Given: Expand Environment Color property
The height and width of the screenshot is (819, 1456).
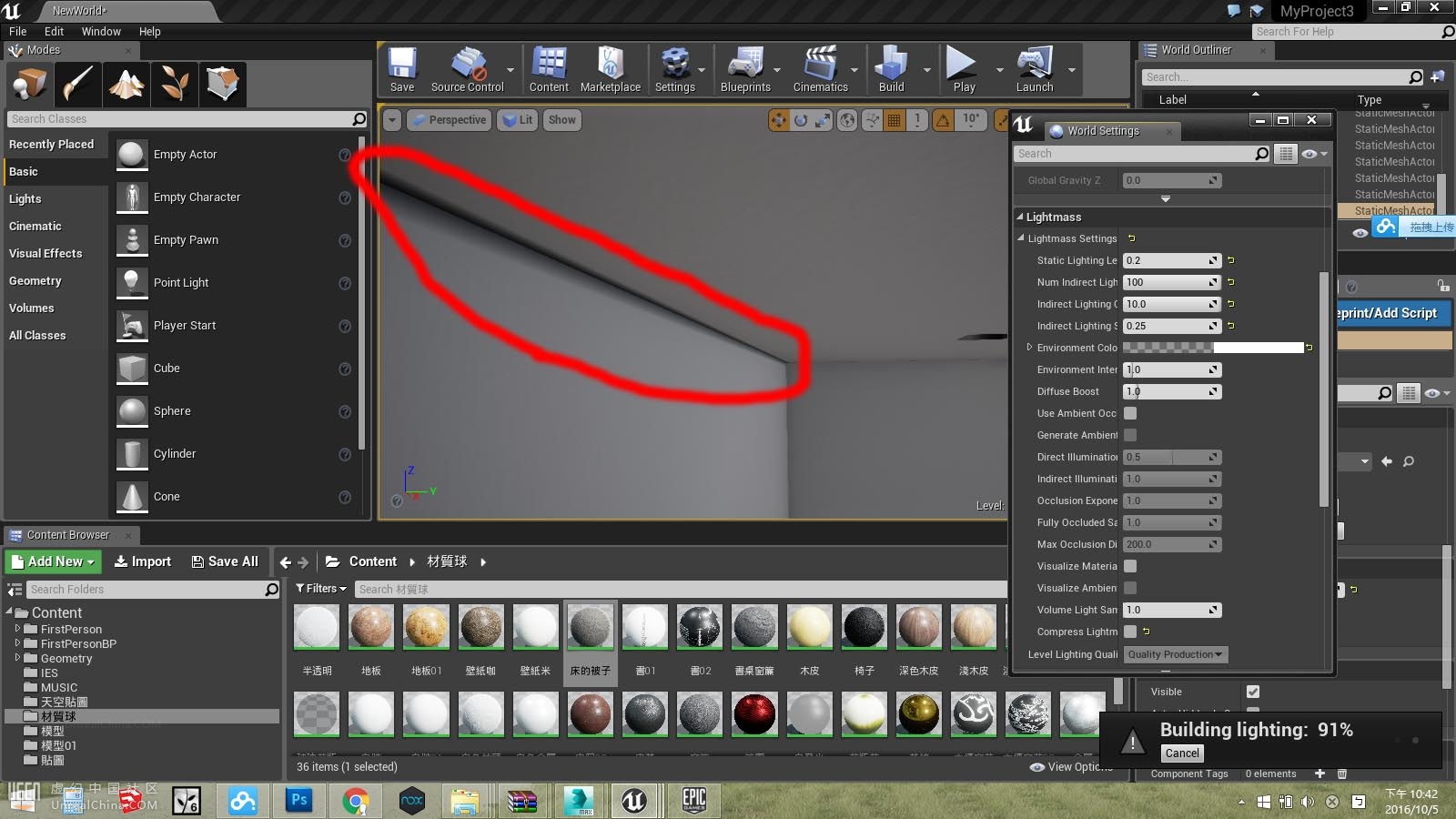Looking at the screenshot, I should click(x=1029, y=348).
